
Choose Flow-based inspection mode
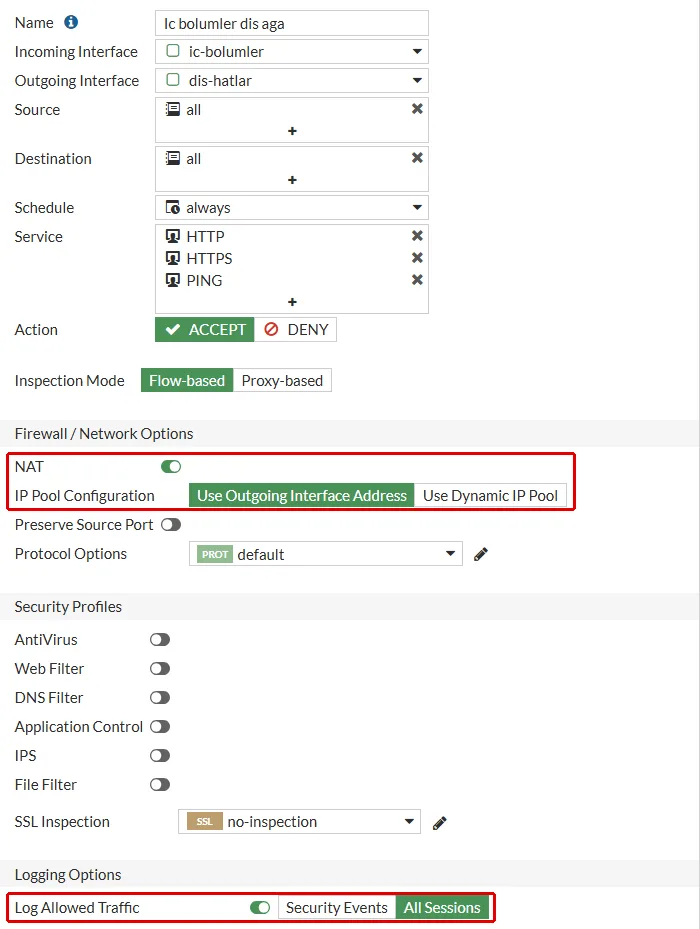click(187, 380)
